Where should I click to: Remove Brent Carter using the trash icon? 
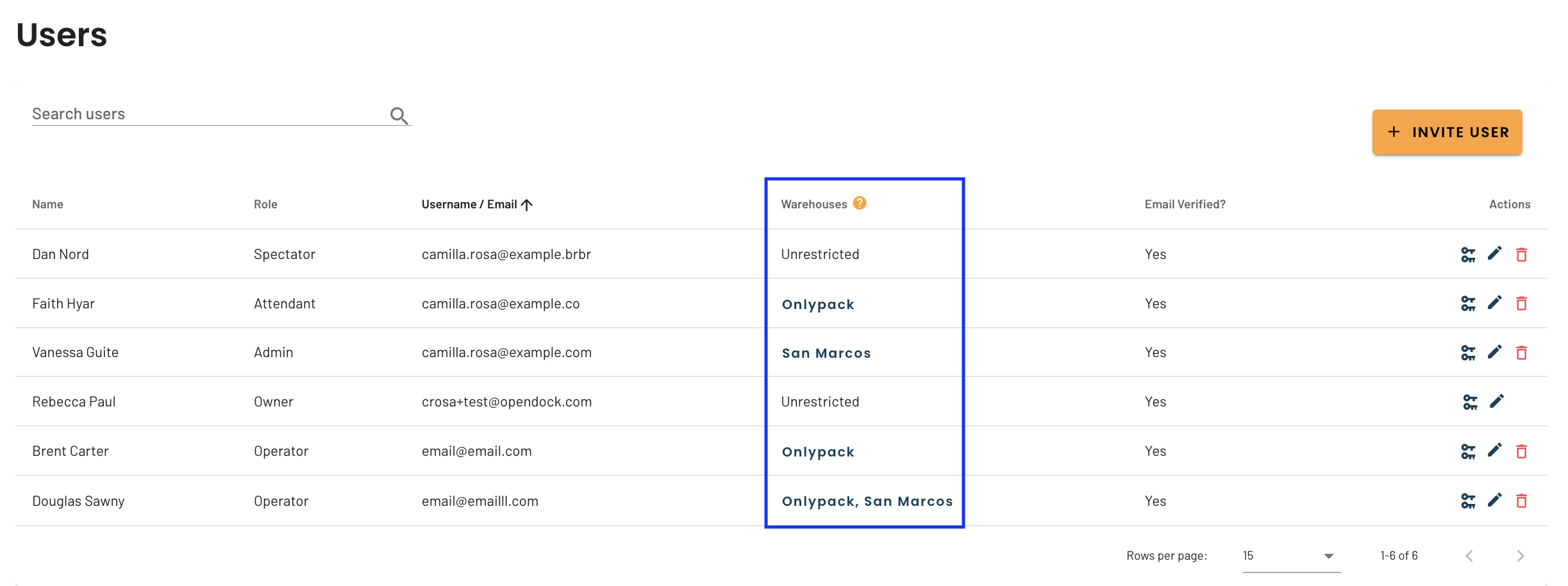(x=1522, y=450)
